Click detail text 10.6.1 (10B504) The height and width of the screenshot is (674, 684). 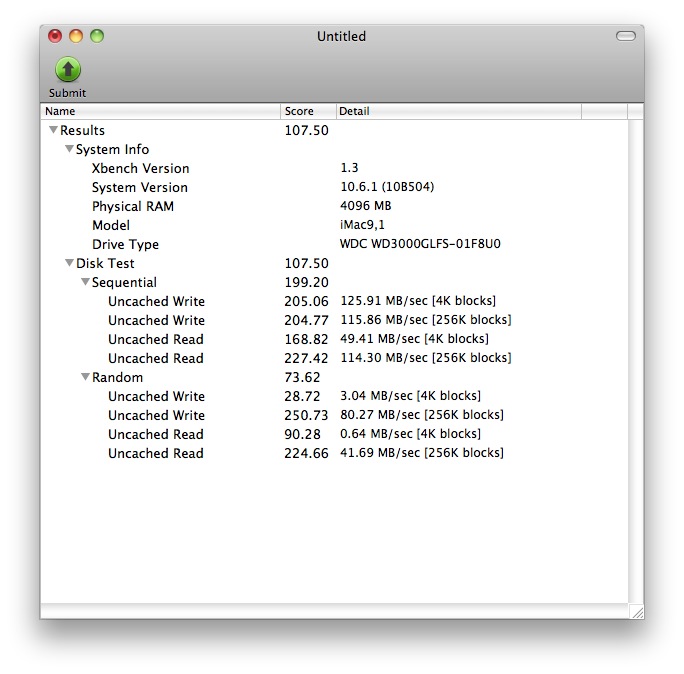click(x=387, y=187)
